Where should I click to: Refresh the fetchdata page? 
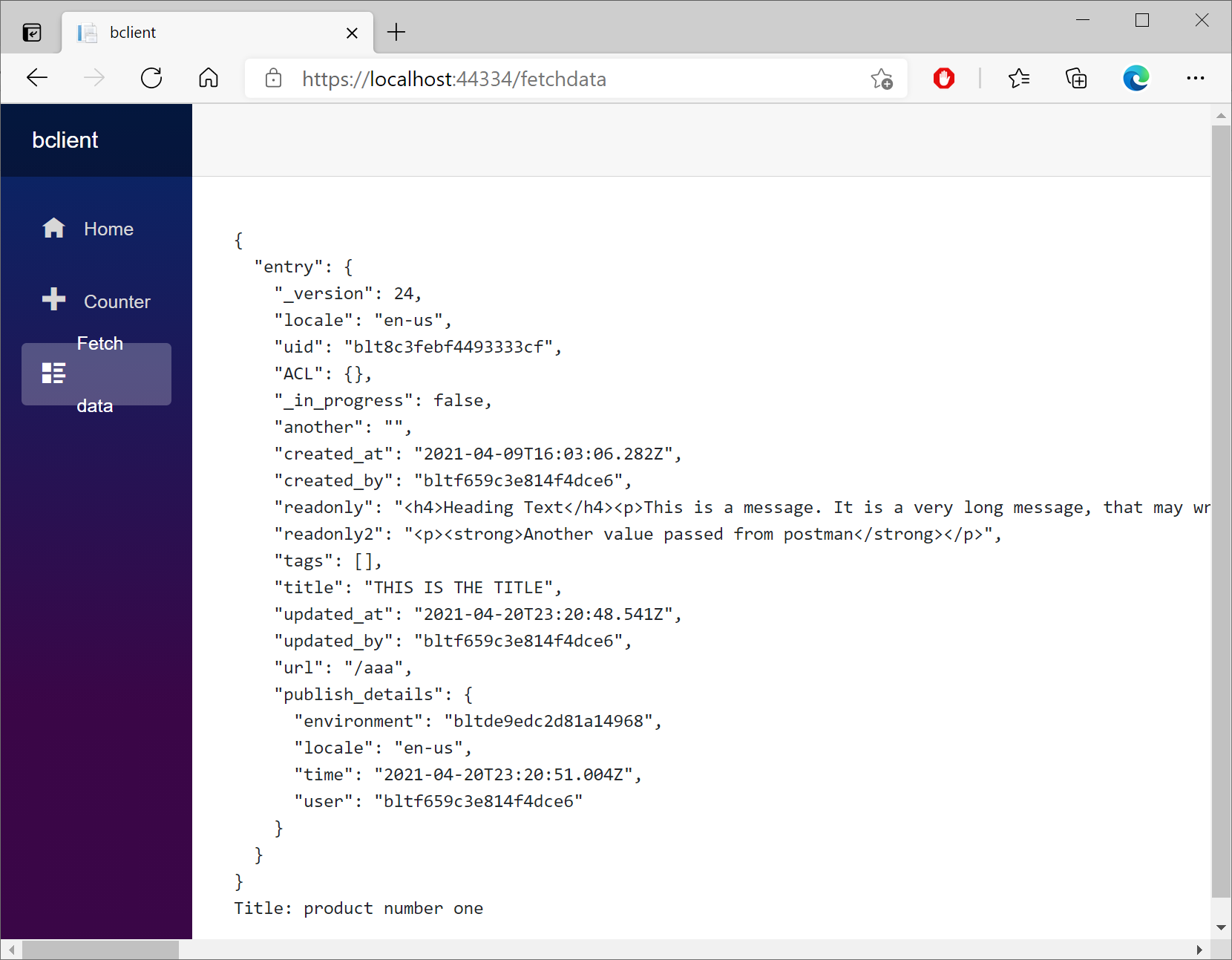(151, 78)
